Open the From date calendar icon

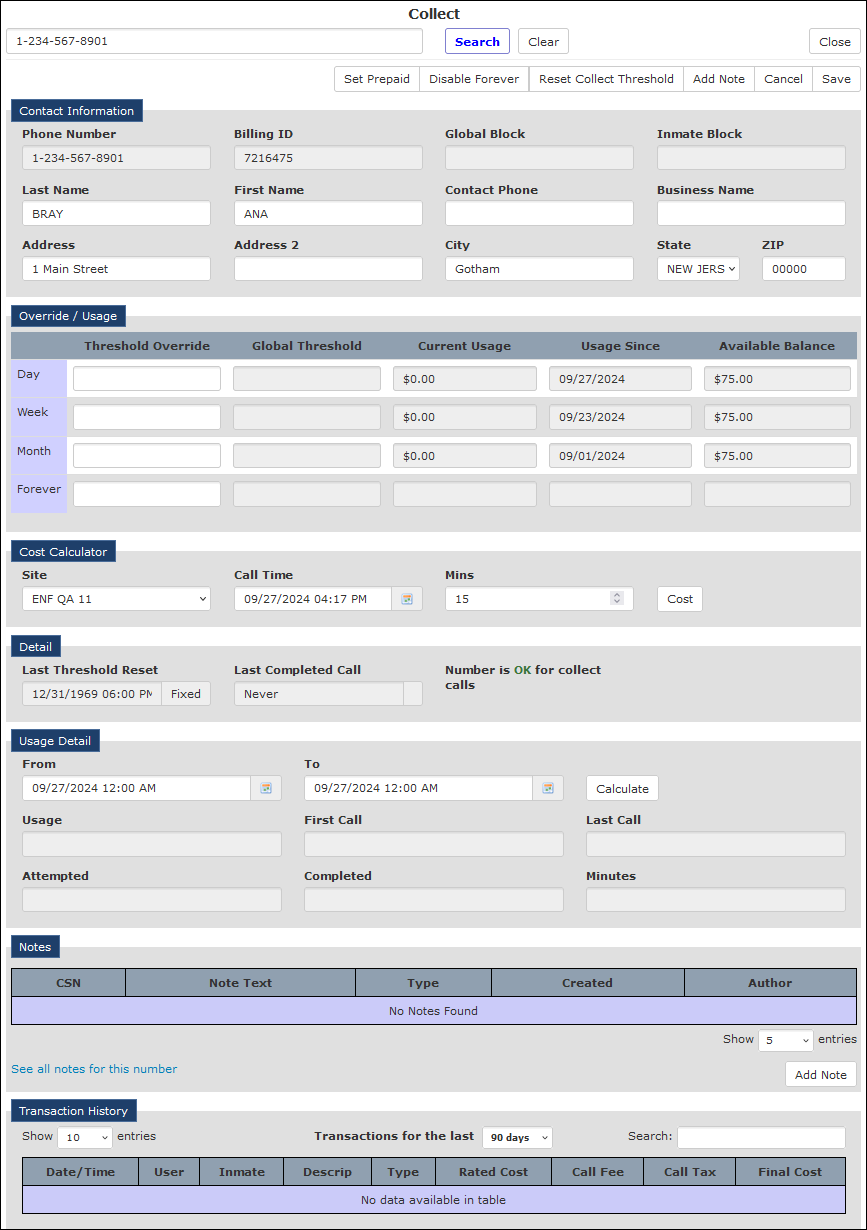tap(266, 788)
